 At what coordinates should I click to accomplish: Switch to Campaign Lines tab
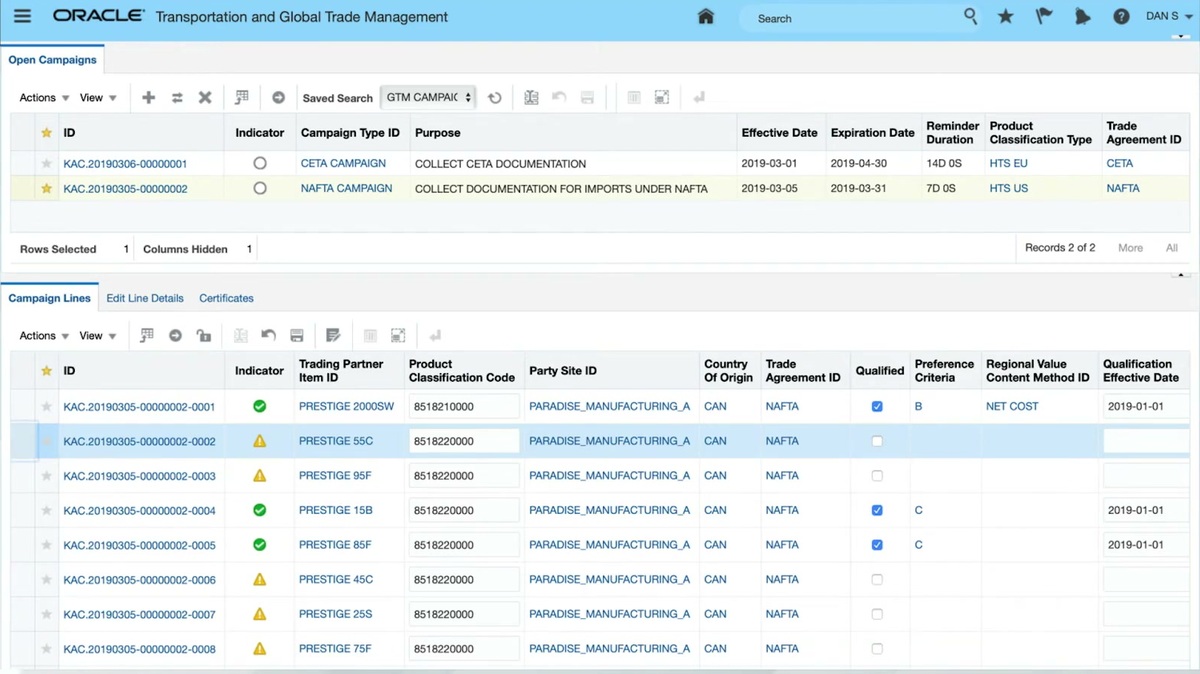click(x=49, y=298)
